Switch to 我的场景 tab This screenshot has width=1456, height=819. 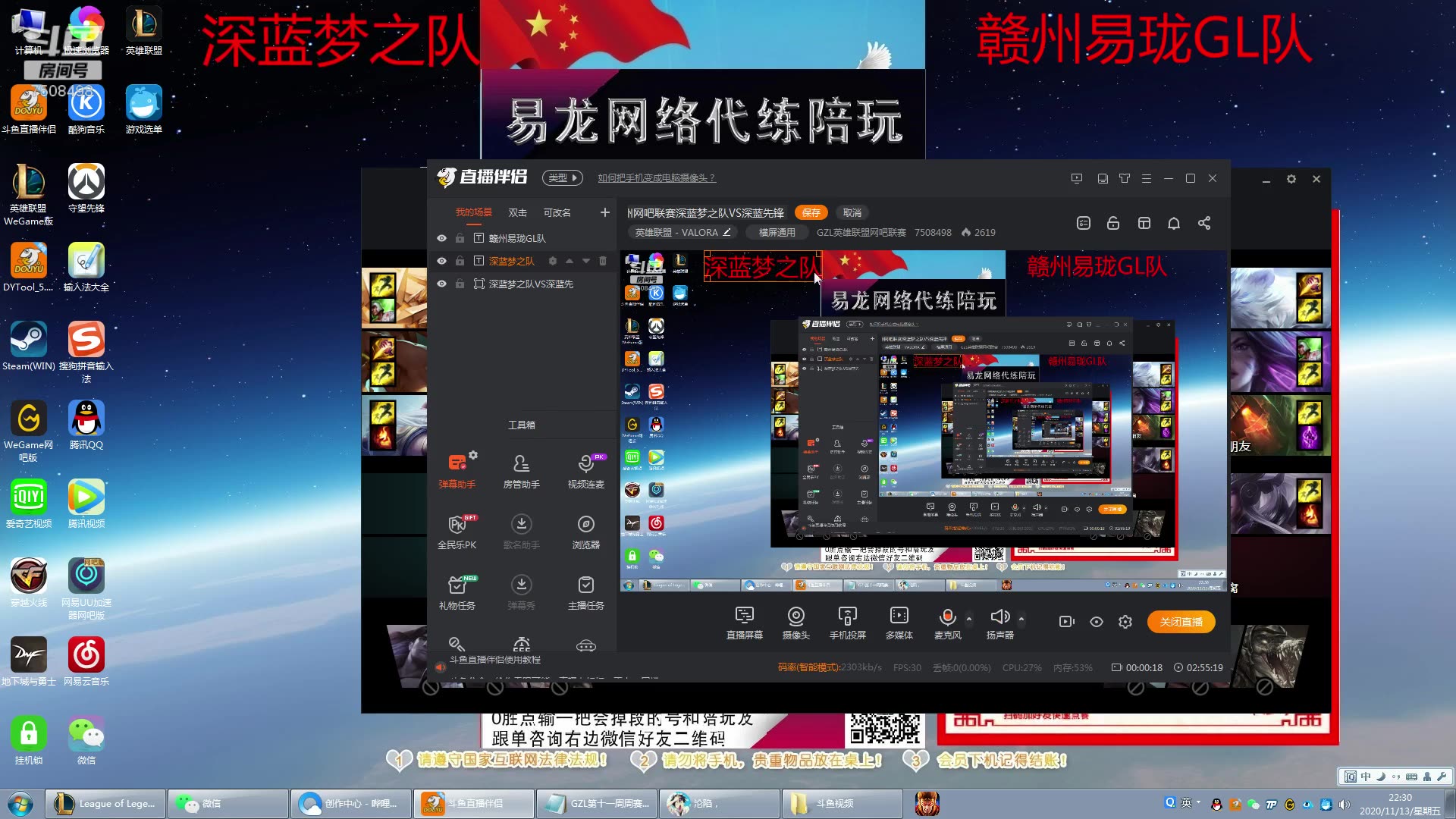coord(473,212)
